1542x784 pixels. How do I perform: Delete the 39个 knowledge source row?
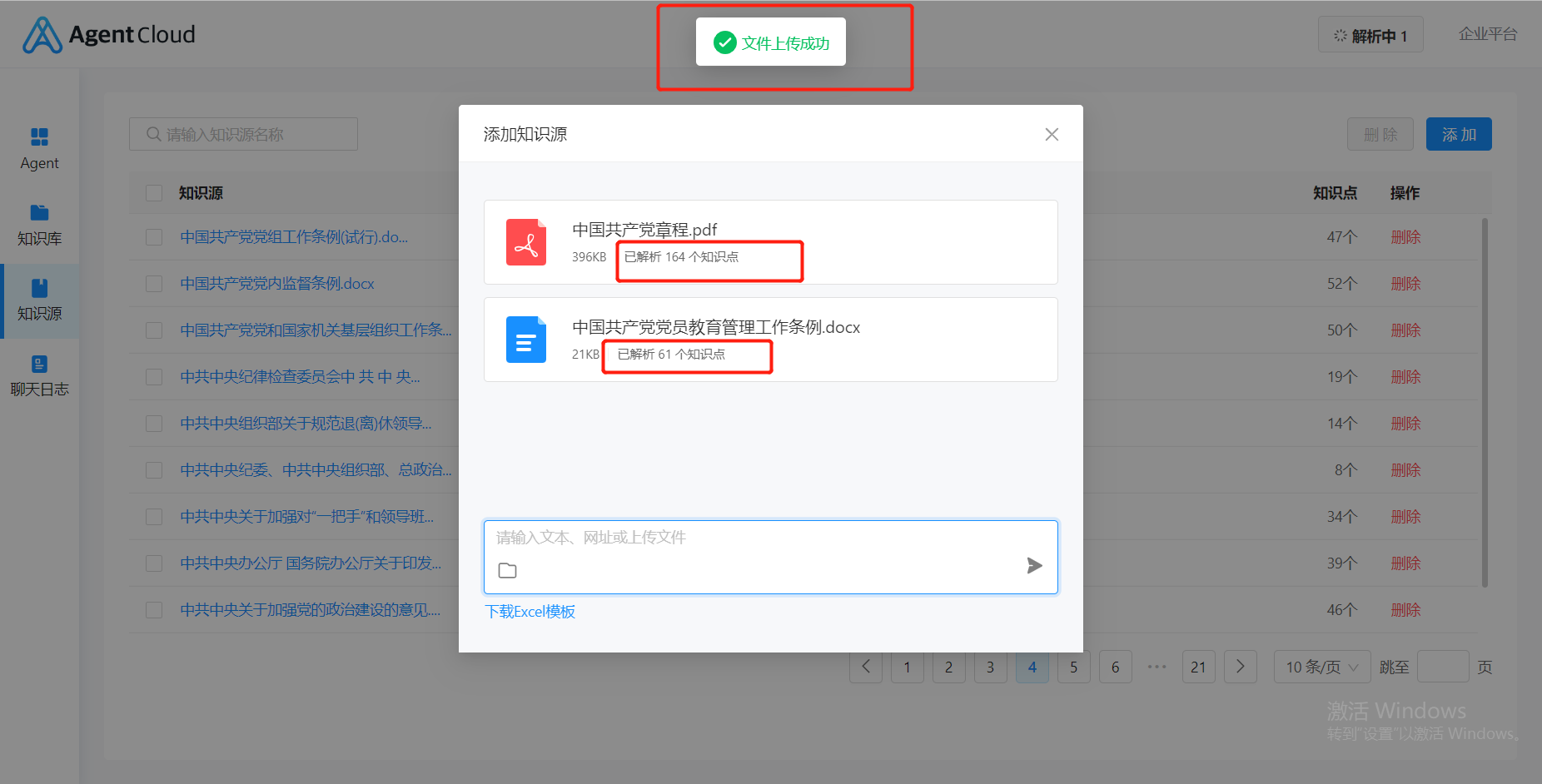1405,563
